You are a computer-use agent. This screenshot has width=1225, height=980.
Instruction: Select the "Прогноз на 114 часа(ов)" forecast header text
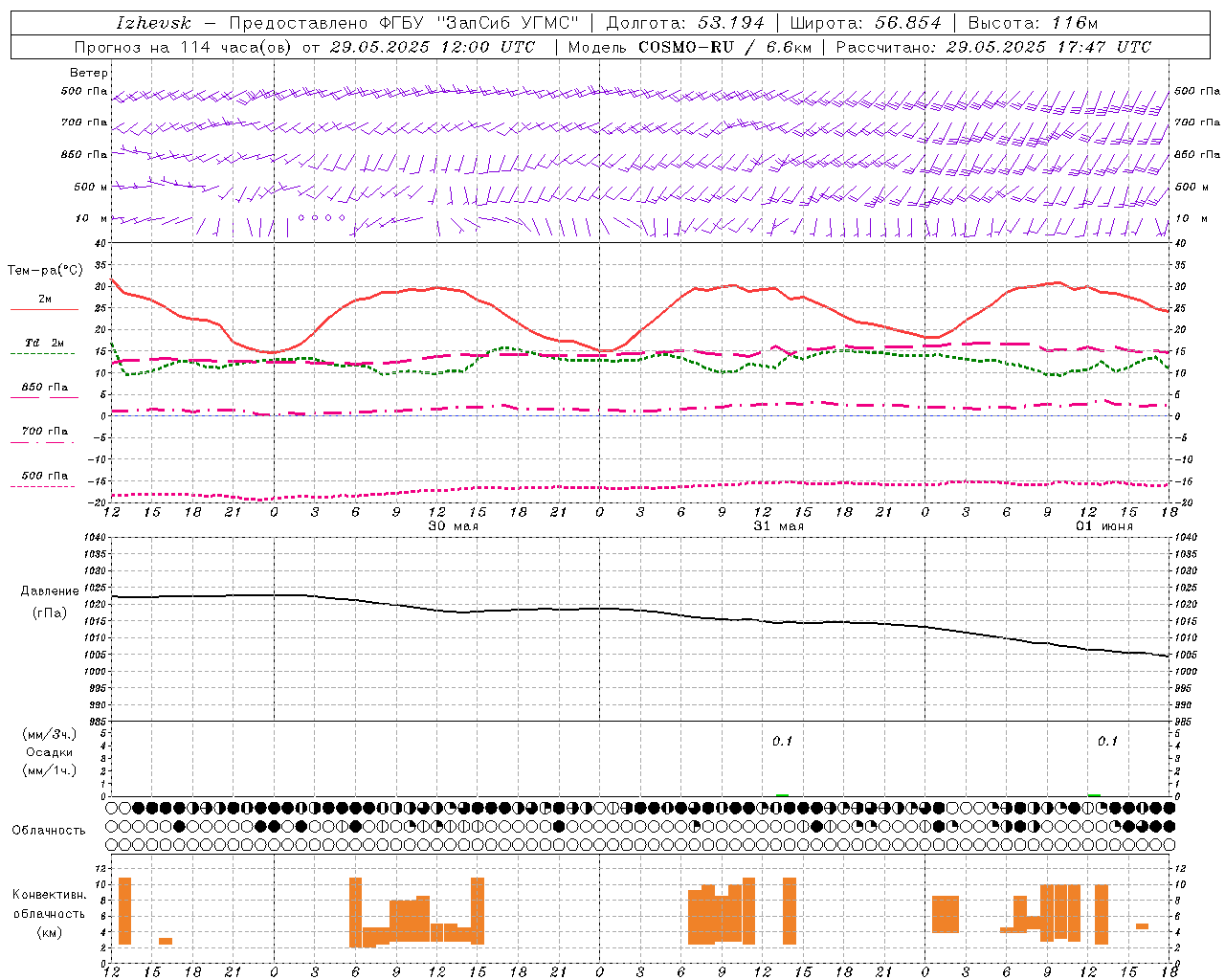click(x=185, y=47)
